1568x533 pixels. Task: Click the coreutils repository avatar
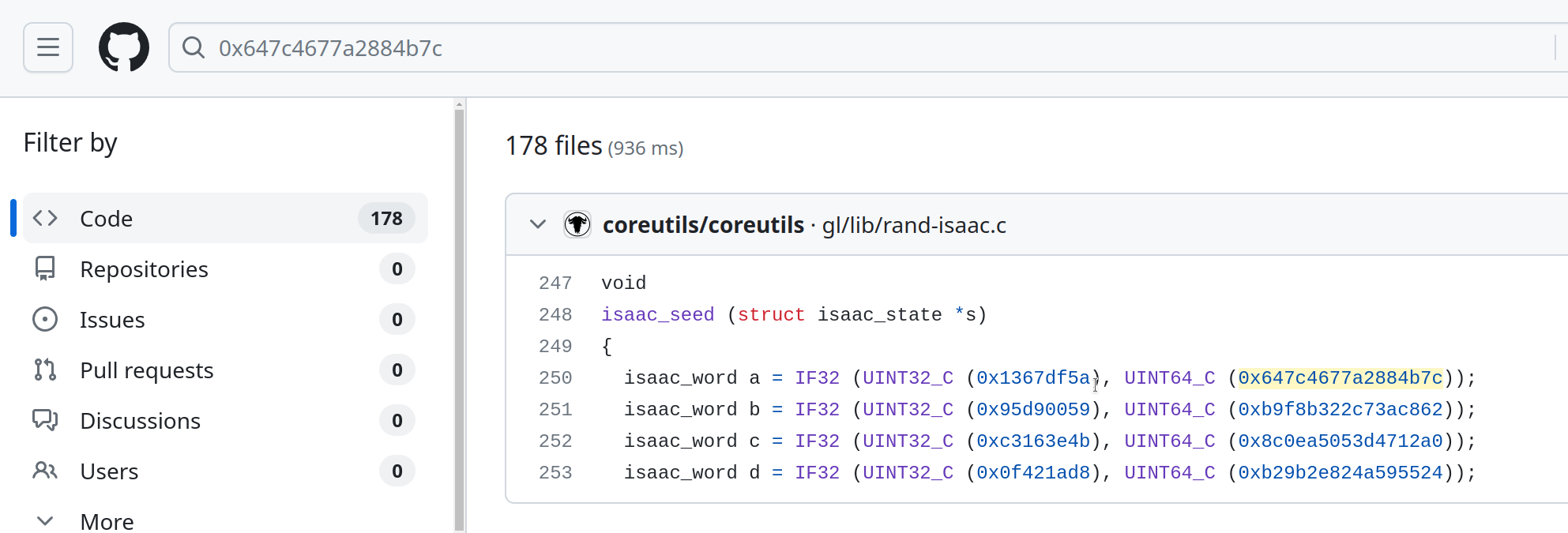pos(577,225)
